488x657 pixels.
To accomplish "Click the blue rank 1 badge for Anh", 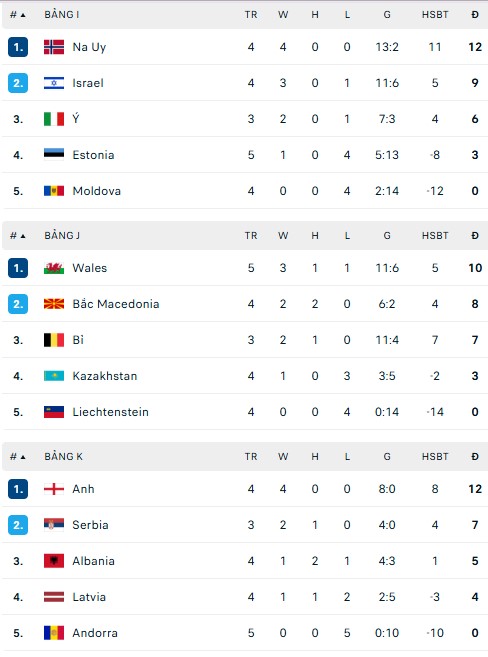I will (18, 489).
